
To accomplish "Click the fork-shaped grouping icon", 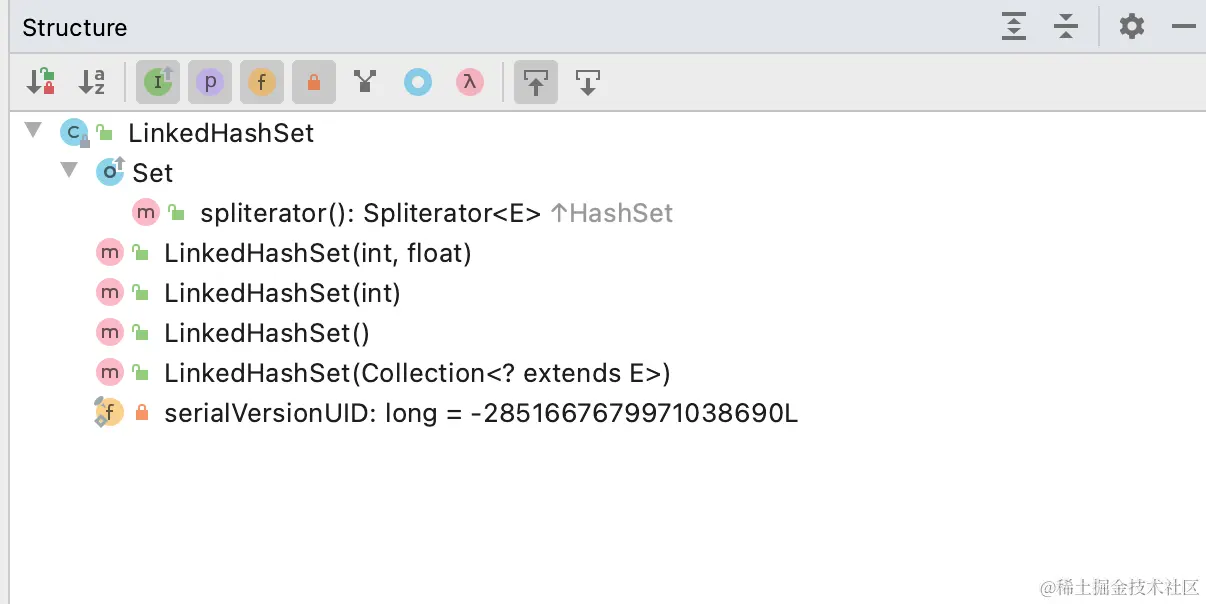I will pyautogui.click(x=366, y=82).
